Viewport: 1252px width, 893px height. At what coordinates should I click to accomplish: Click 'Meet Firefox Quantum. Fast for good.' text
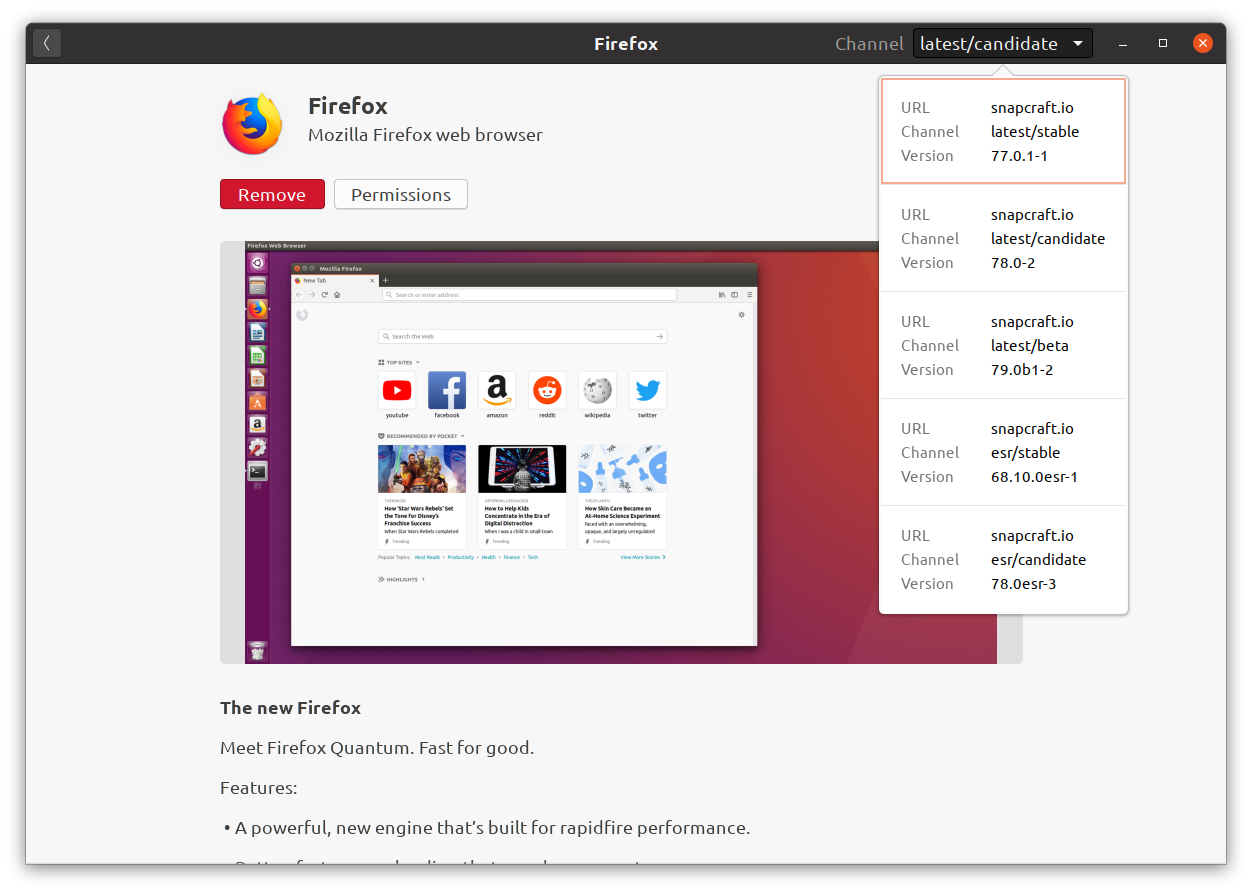pyautogui.click(x=377, y=748)
